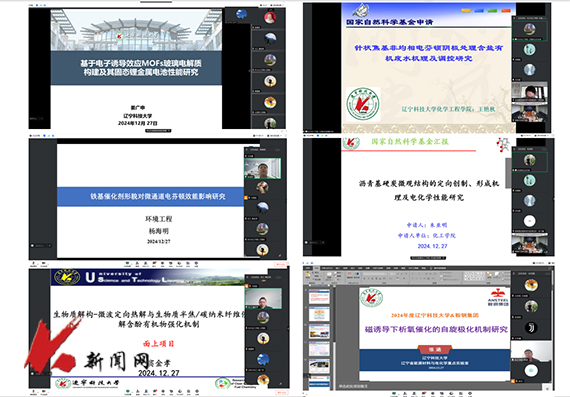Click the presenter video tile beside iron catalyst slide
This screenshot has height=397, width=570.
coord(262,168)
